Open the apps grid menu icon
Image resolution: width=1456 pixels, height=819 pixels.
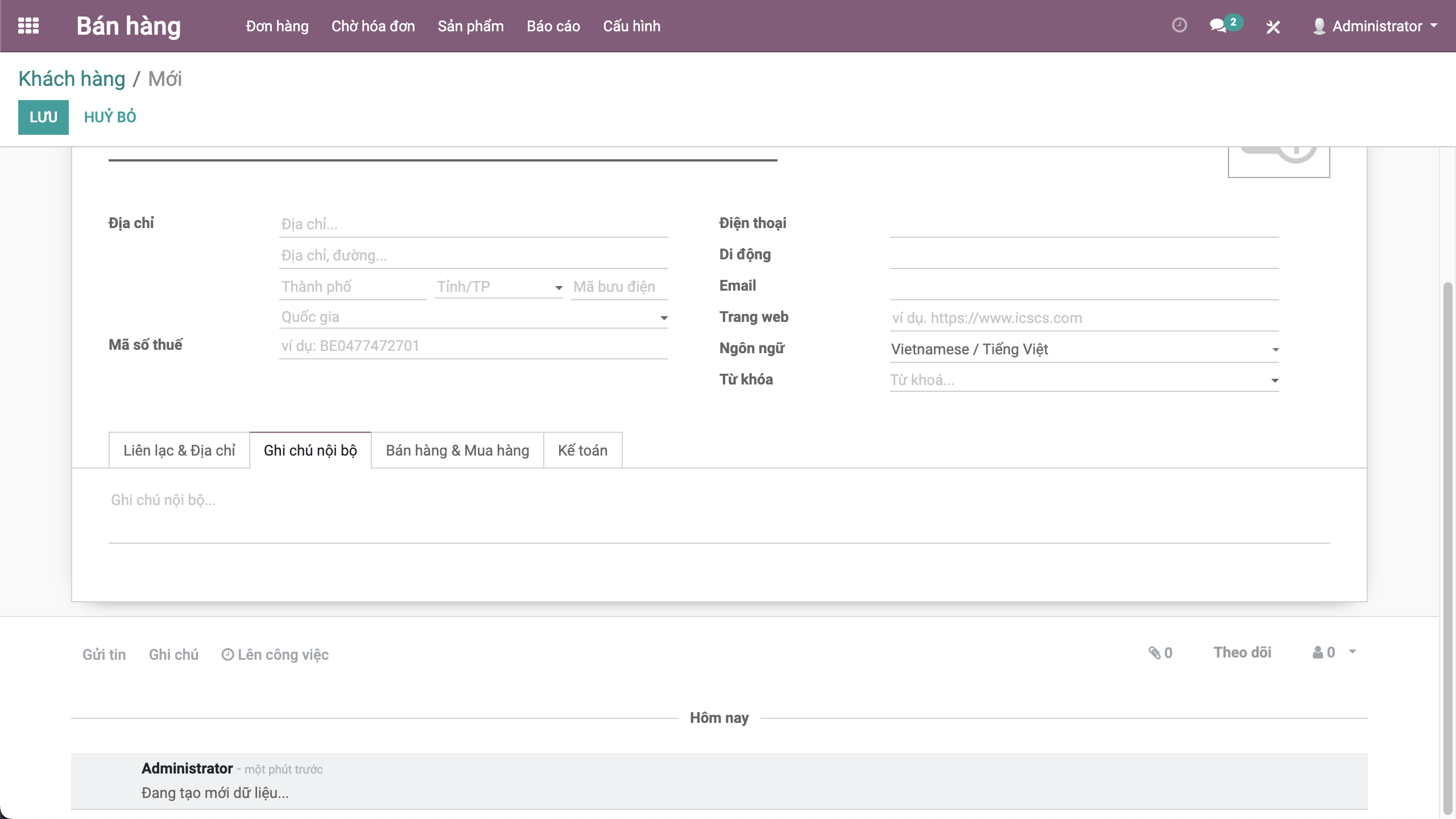point(28,26)
